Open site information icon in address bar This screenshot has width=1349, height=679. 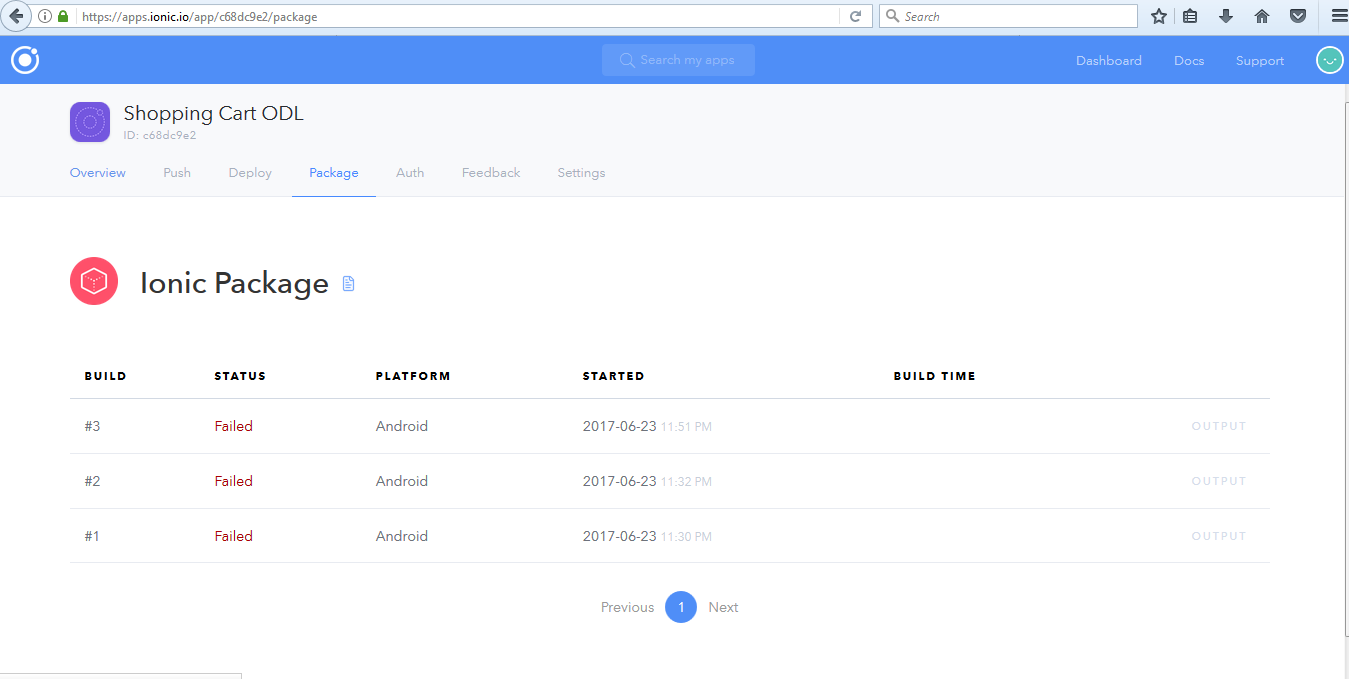click(x=45, y=16)
